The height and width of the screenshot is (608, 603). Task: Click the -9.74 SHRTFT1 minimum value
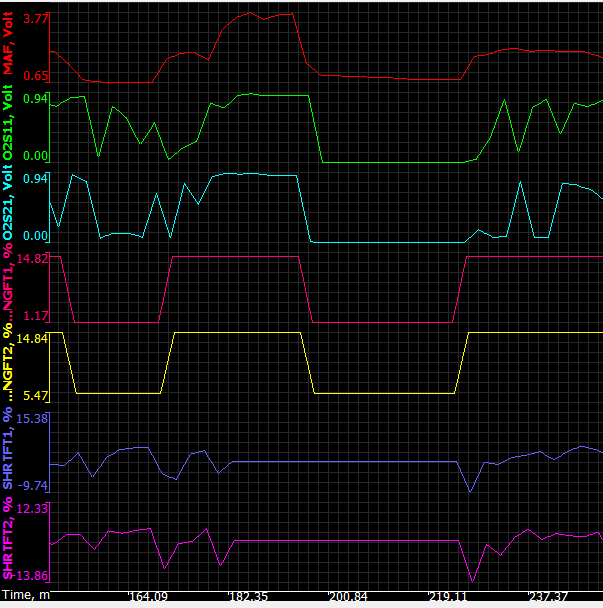pos(33,485)
